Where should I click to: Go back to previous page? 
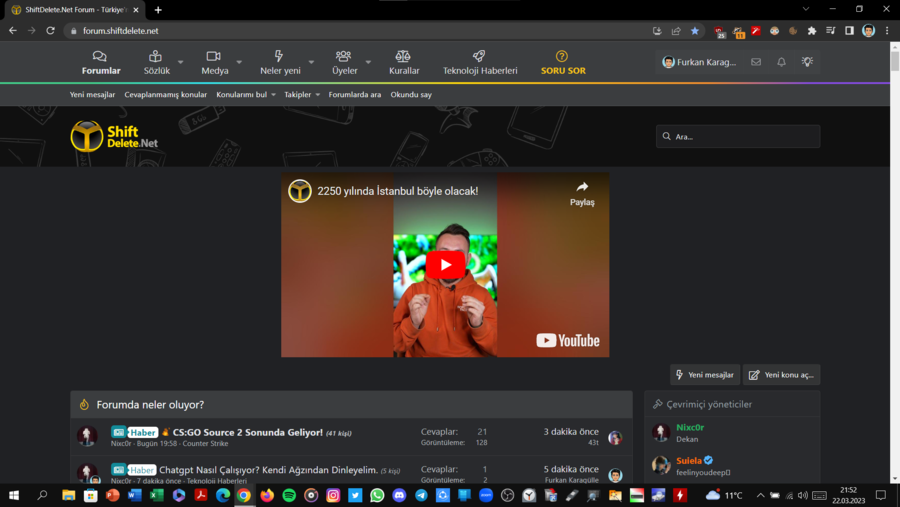tap(13, 31)
